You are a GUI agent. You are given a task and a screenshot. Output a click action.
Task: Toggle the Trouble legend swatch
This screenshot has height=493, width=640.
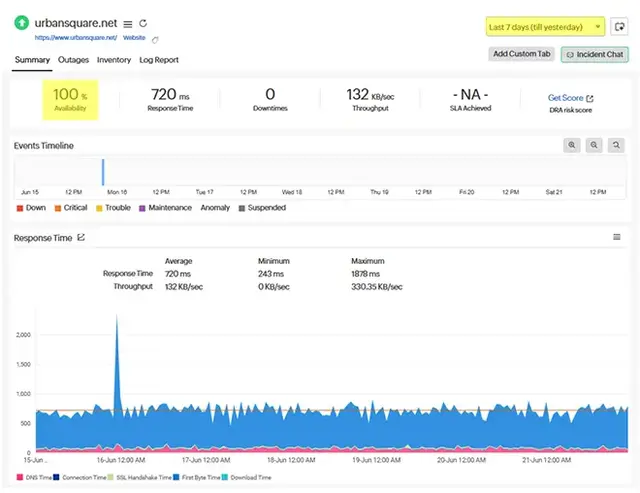[99, 208]
